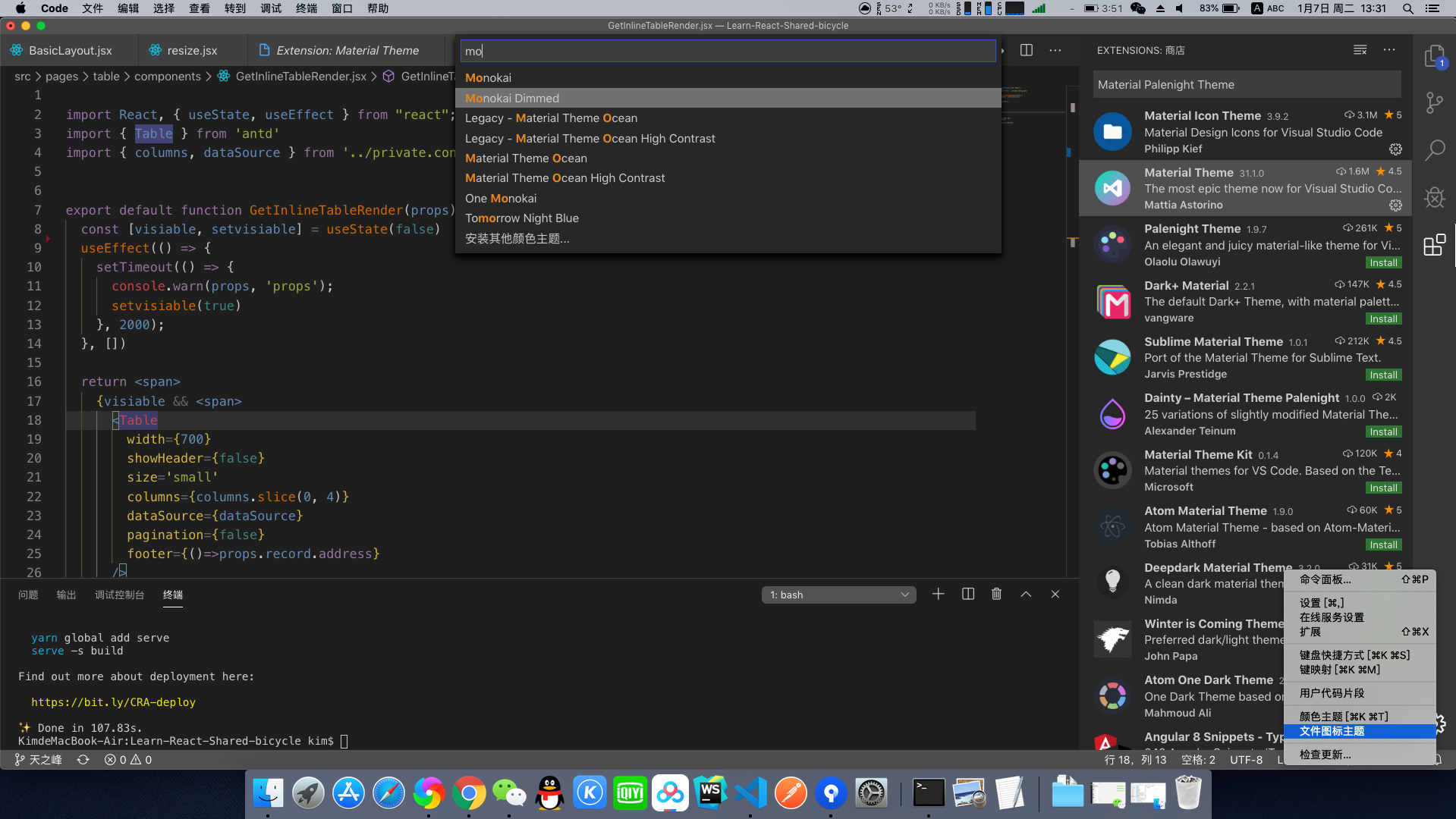Image resolution: width=1456 pixels, height=819 pixels.
Task: Click git branch 天之峰 in status bar
Action: [x=38, y=759]
